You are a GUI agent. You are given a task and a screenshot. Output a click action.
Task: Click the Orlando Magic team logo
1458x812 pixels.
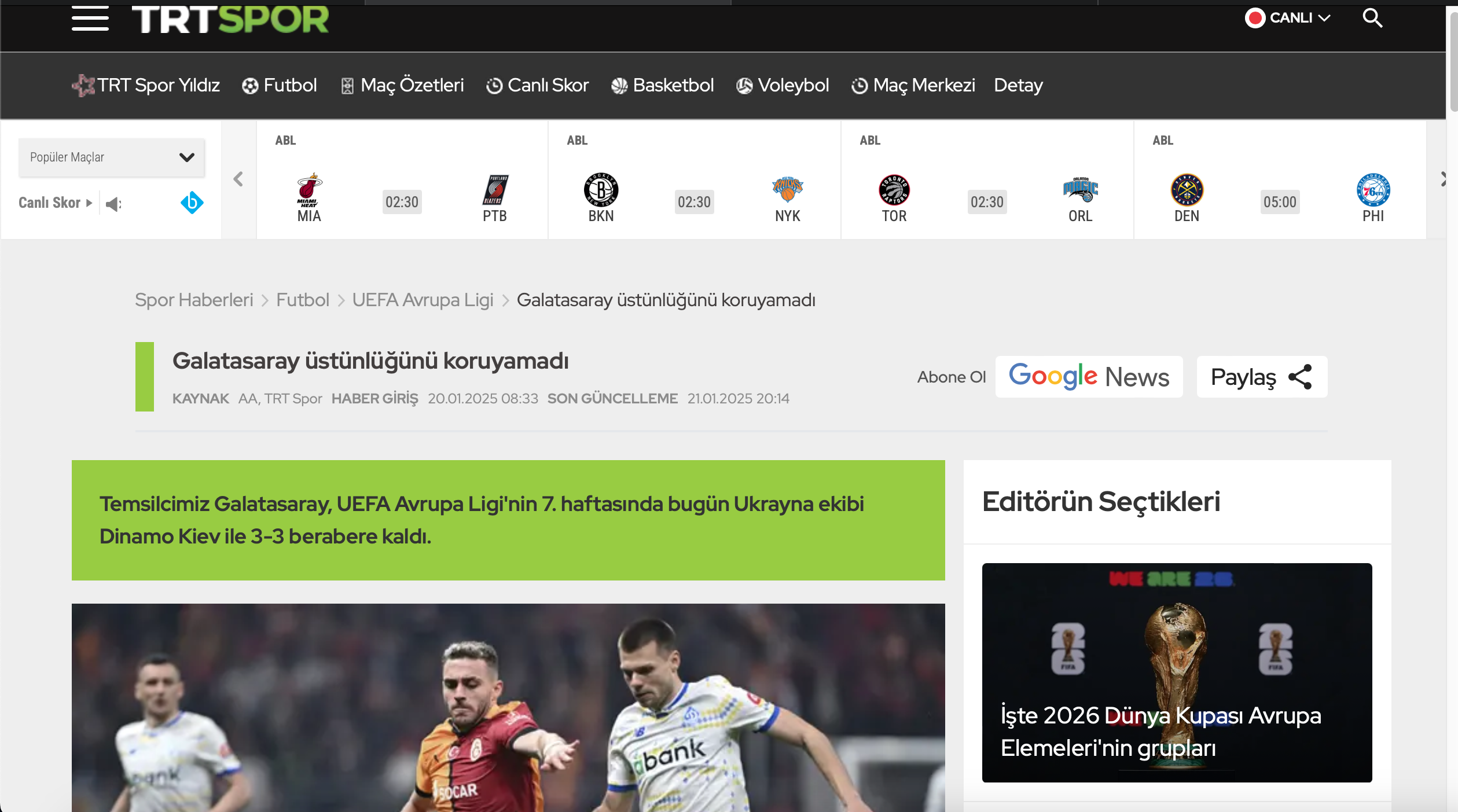(1081, 189)
